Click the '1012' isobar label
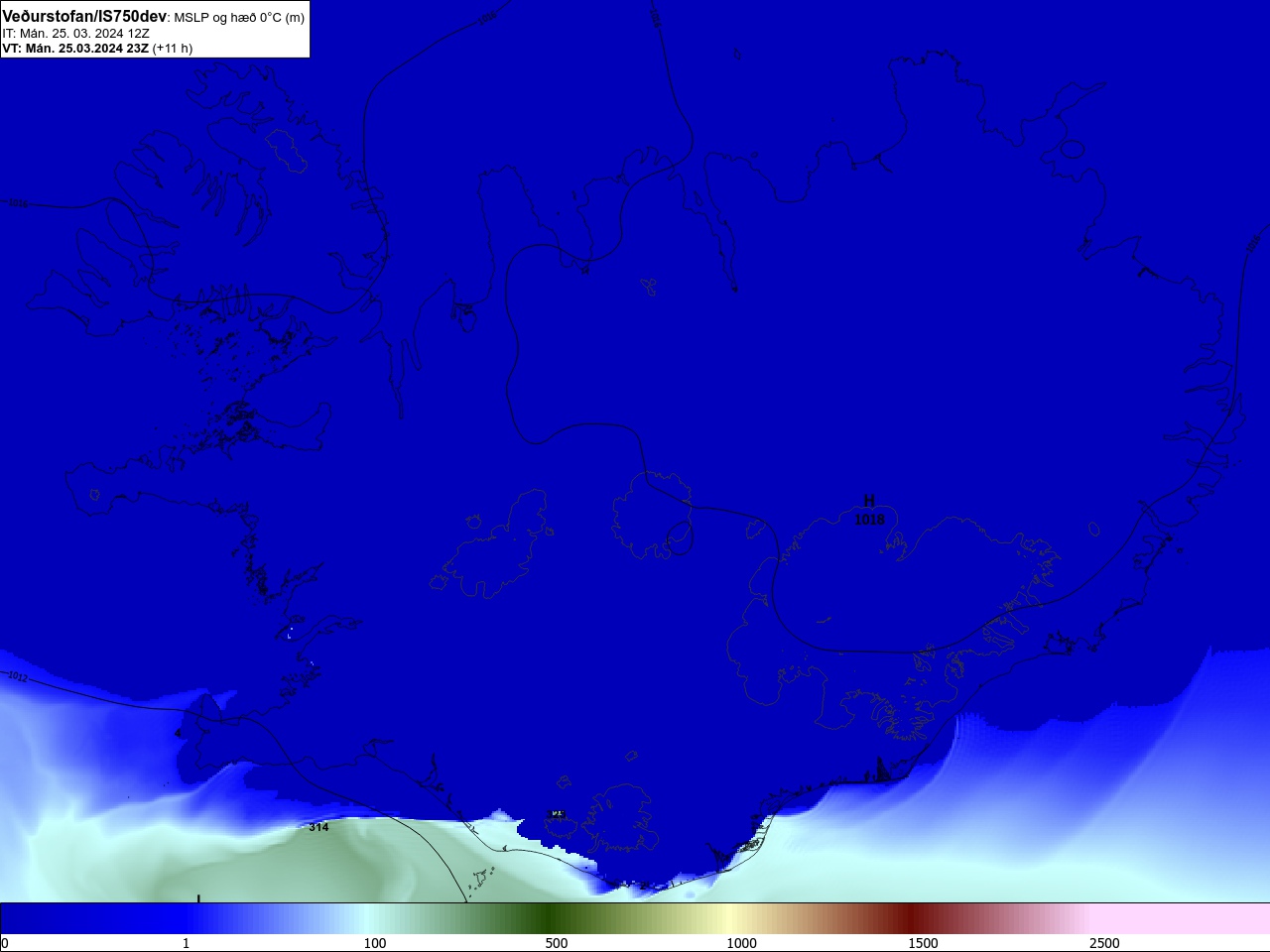This screenshot has width=1270, height=952. coord(18,677)
